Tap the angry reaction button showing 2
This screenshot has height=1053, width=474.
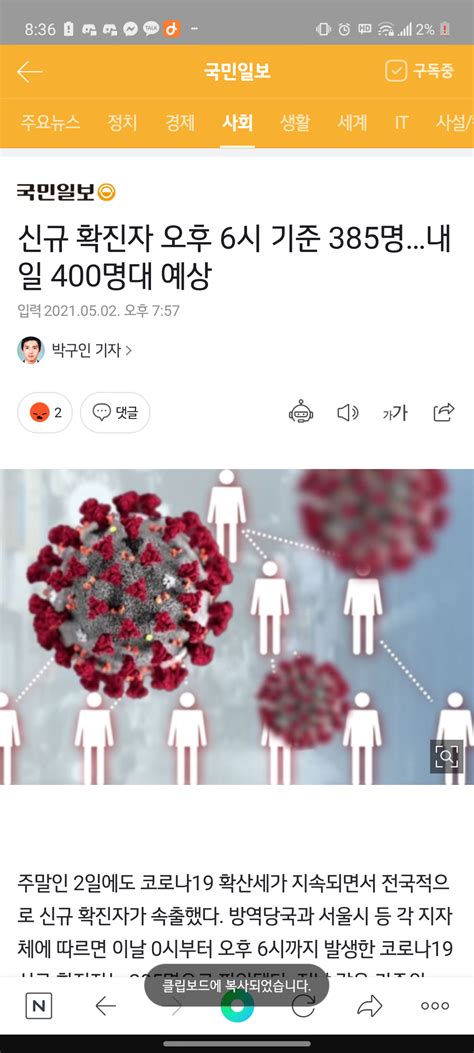click(45, 412)
